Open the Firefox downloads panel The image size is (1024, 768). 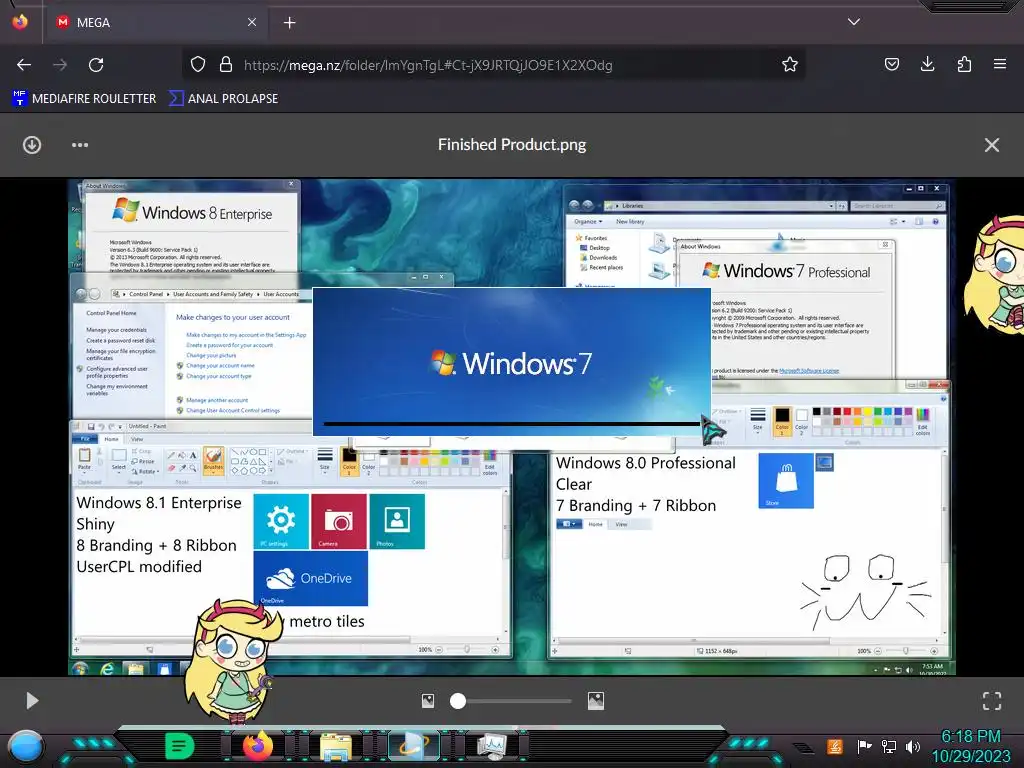(x=927, y=65)
